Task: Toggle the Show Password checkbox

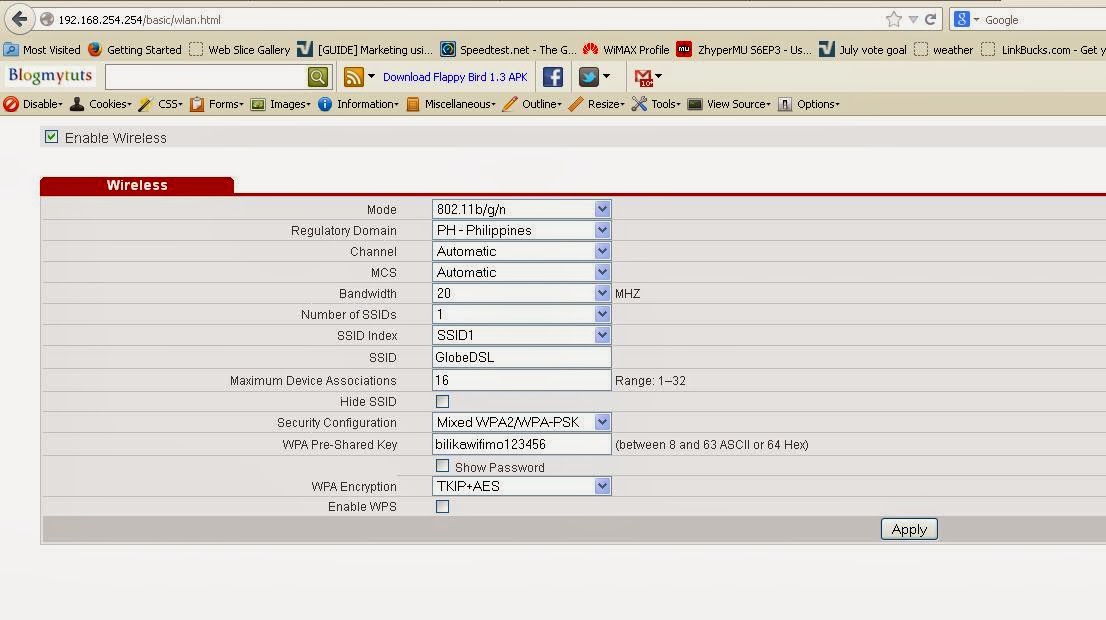Action: click(x=442, y=466)
